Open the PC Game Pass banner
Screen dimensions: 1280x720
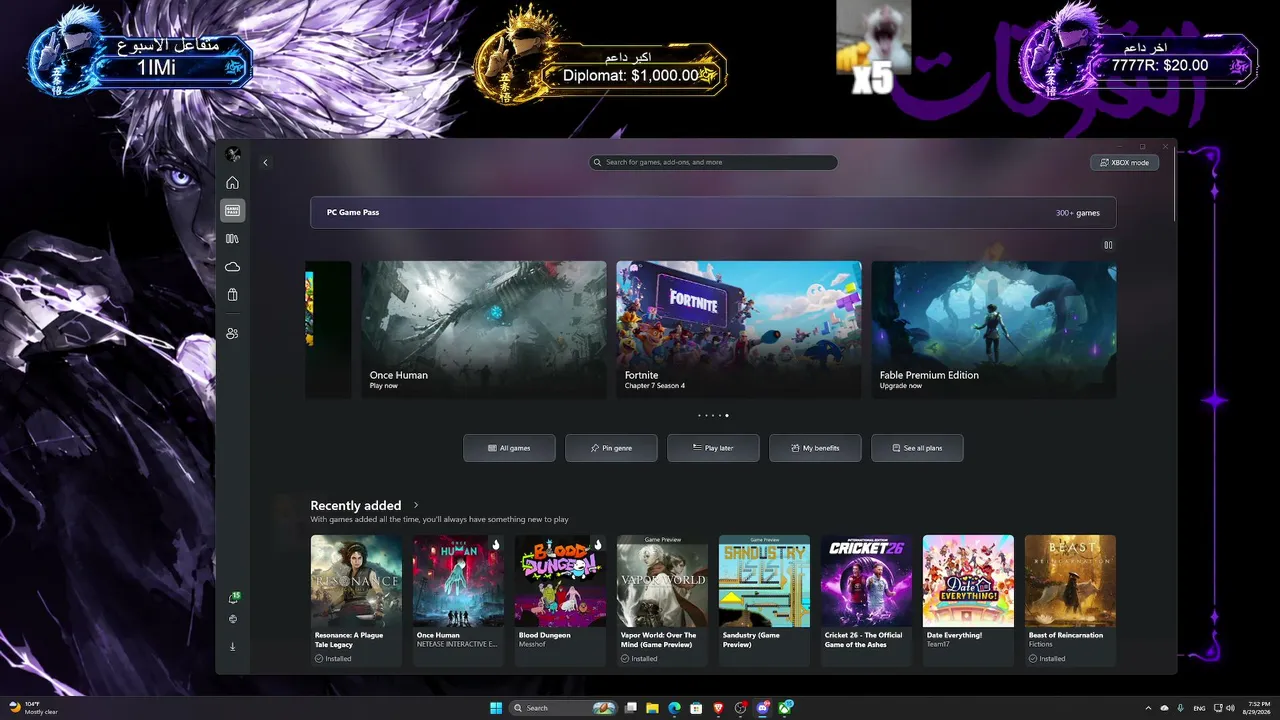713,213
